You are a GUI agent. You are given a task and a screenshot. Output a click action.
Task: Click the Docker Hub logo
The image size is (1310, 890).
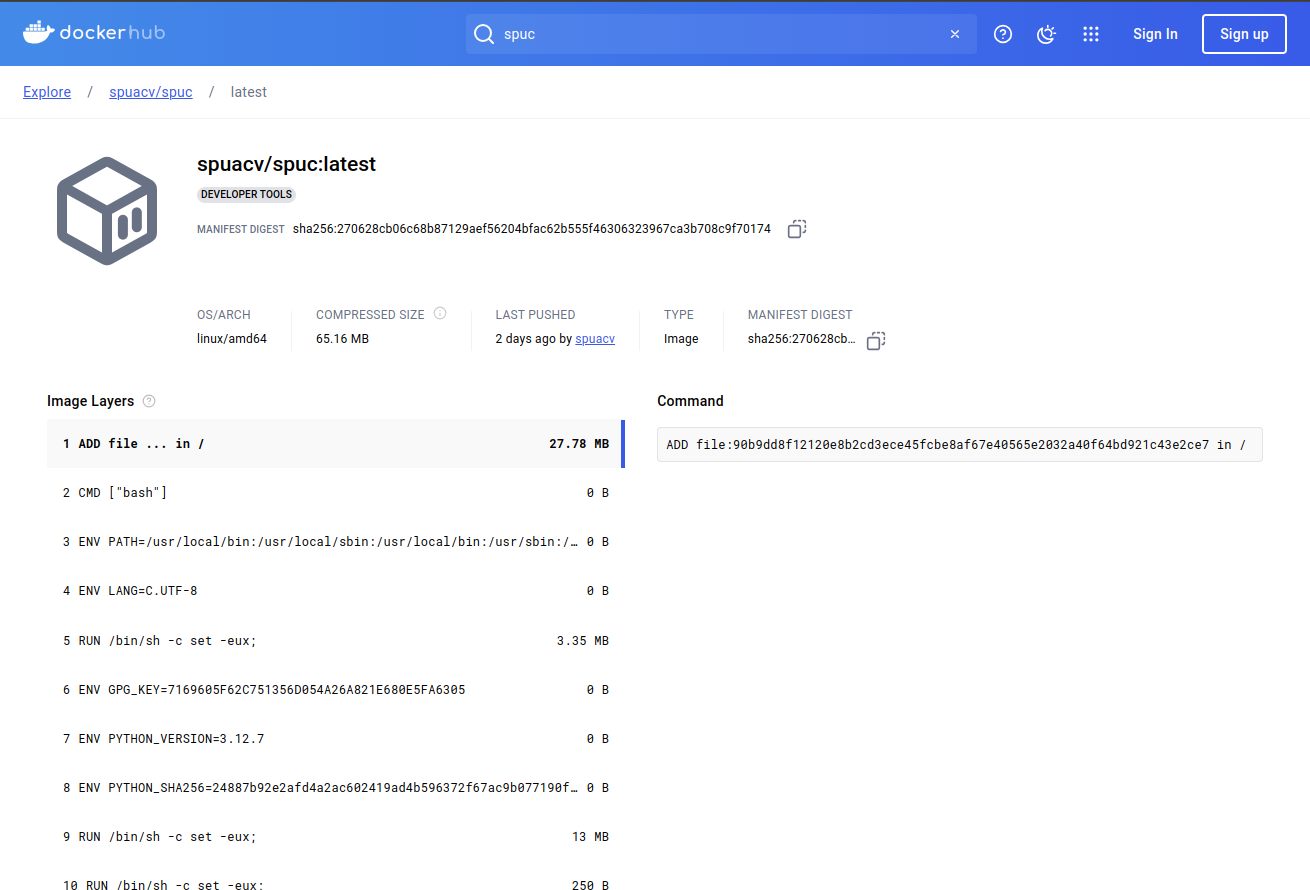tap(94, 33)
